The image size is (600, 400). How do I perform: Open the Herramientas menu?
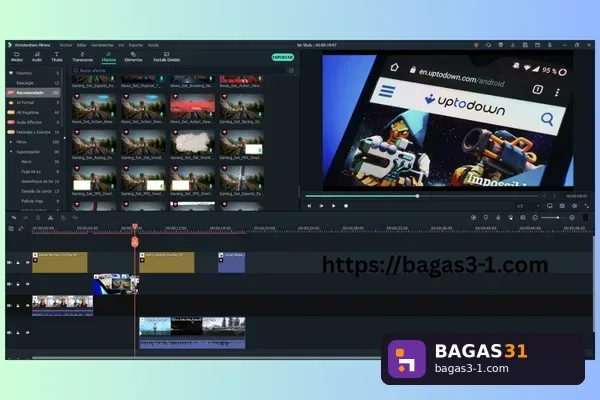pos(102,45)
